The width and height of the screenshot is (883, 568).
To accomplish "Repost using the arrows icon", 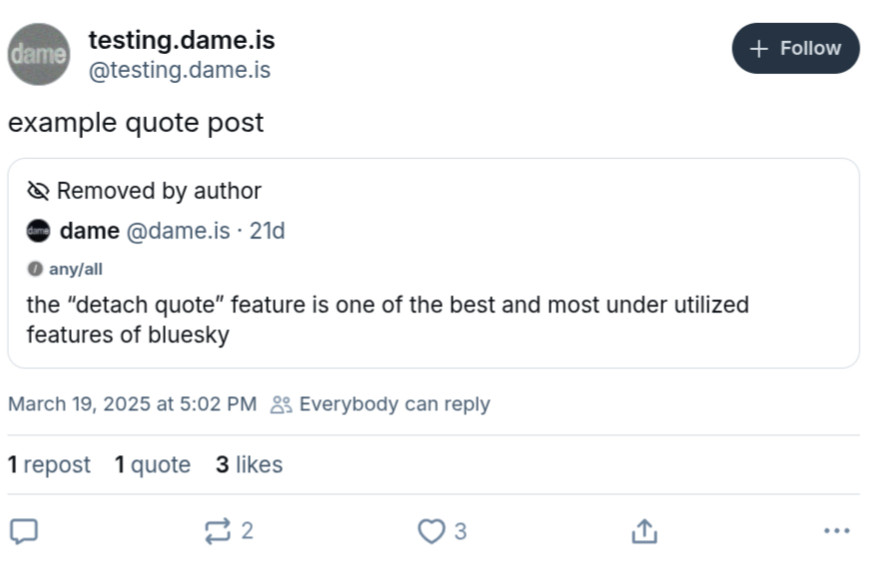I will click(x=218, y=531).
